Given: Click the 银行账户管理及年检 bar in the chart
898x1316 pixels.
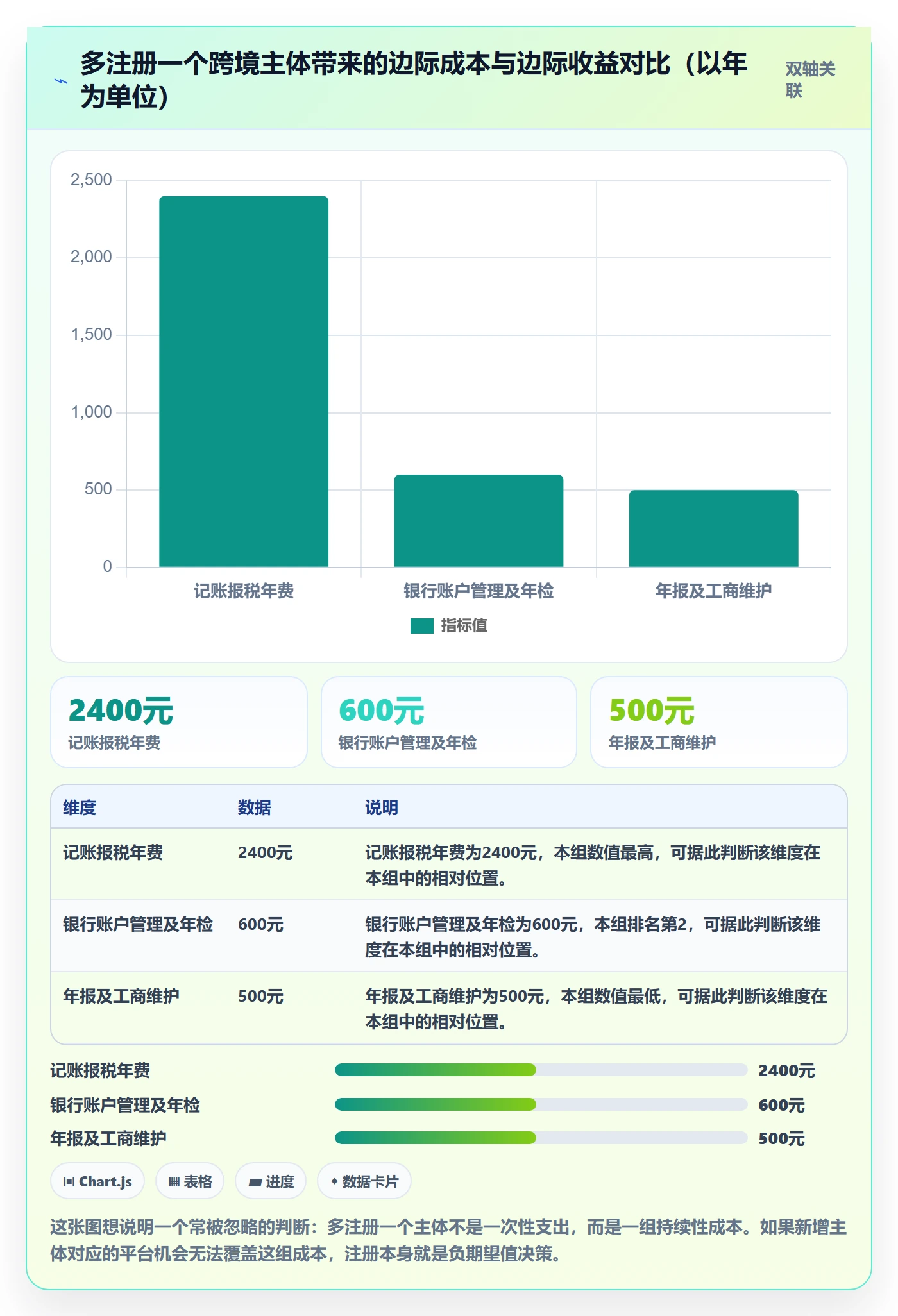Looking at the screenshot, I should [x=479, y=521].
